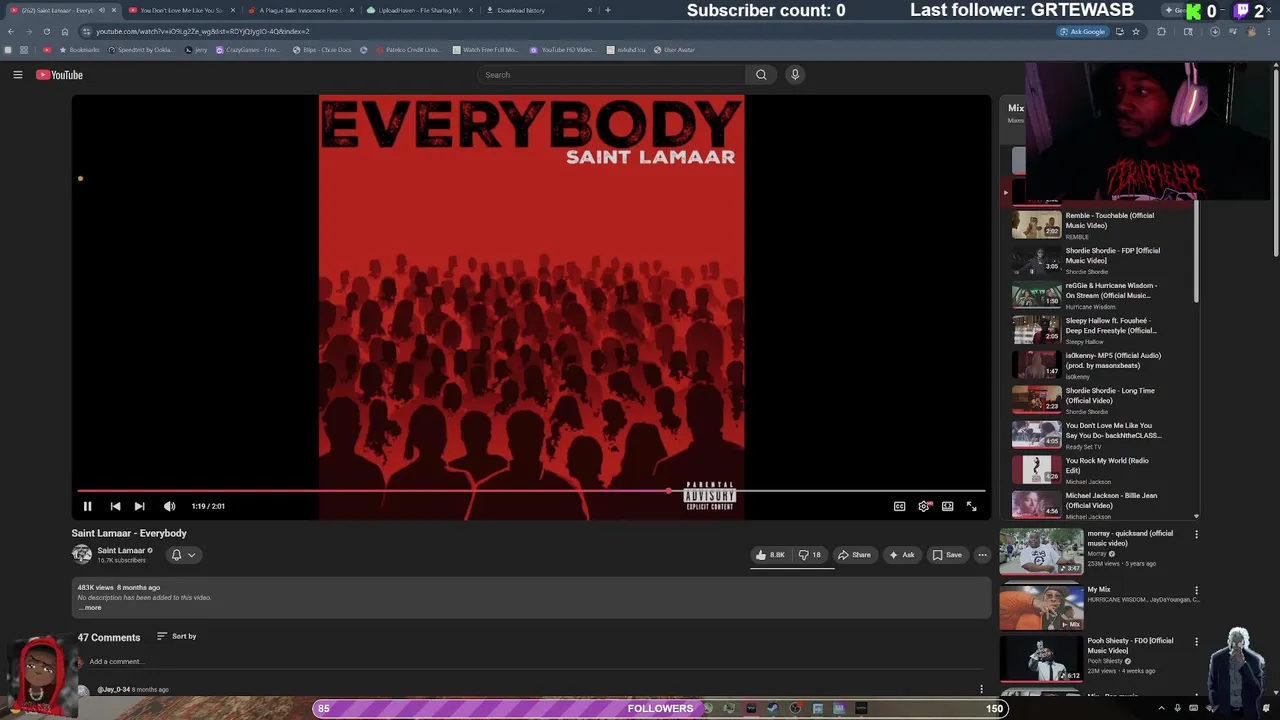Focus the YouTube search box

[x=610, y=75]
